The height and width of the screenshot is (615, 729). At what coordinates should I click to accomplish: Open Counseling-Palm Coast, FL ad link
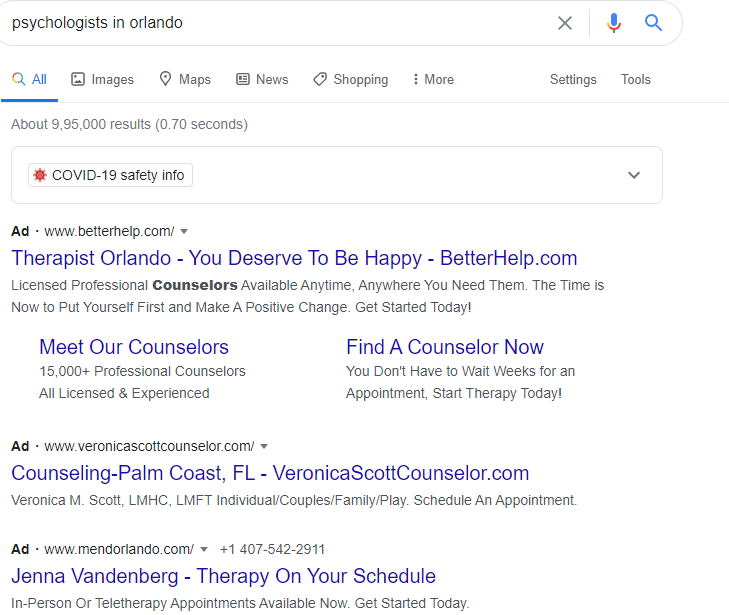click(270, 473)
